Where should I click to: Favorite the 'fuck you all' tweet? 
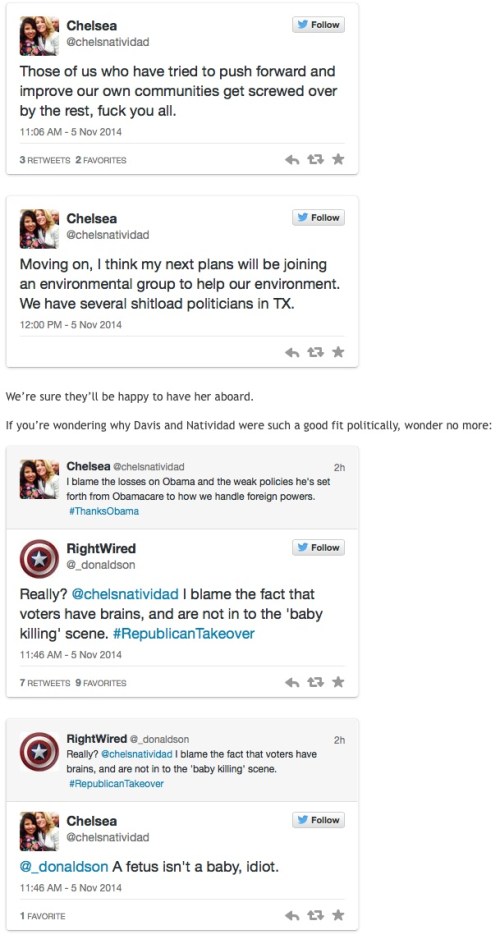(338, 159)
